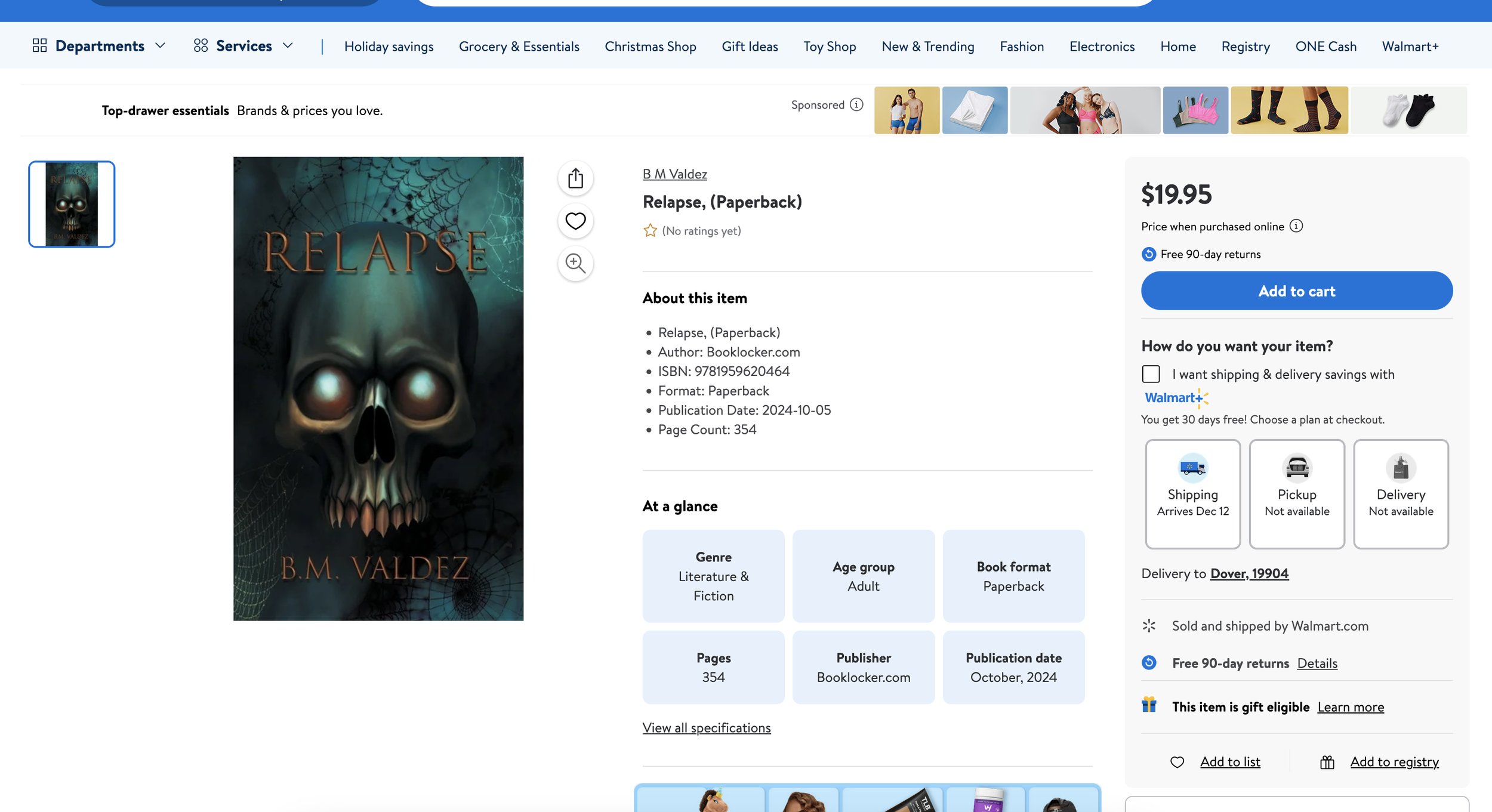Screen dimensions: 1492x812
Task: Click the share icon beside book cover
Action: coord(575,178)
